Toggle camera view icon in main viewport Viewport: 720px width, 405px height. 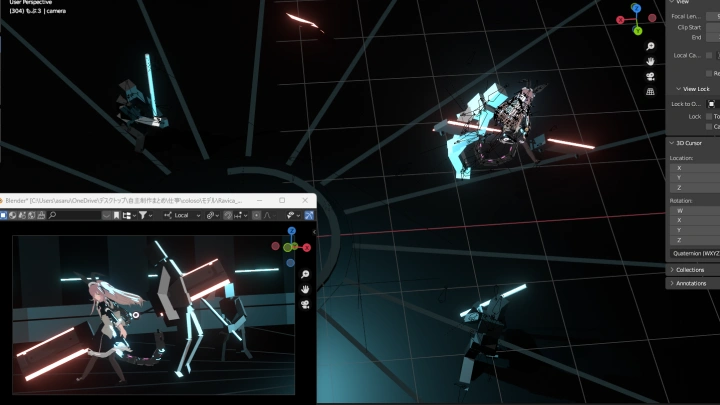(x=650, y=76)
